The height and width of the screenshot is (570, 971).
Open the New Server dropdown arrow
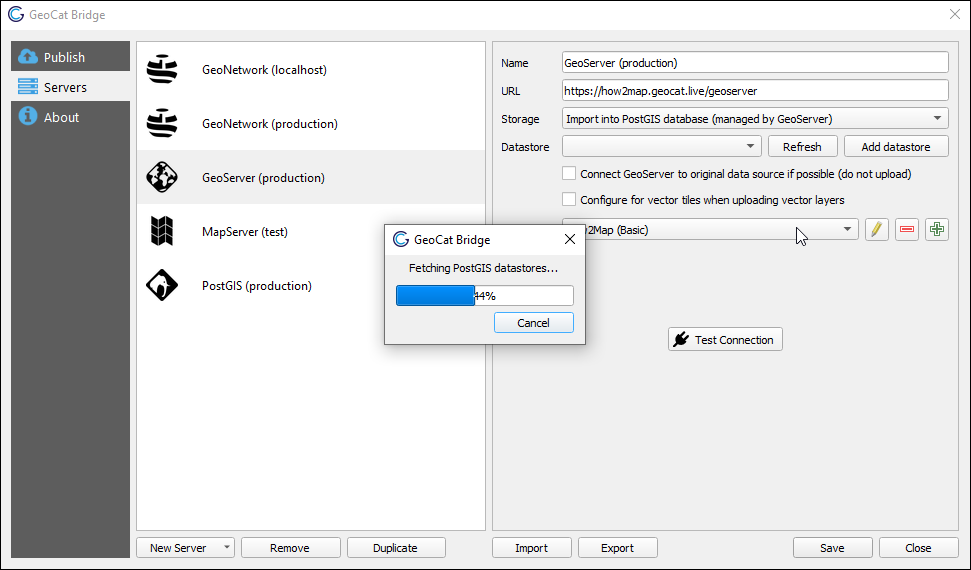click(228, 548)
